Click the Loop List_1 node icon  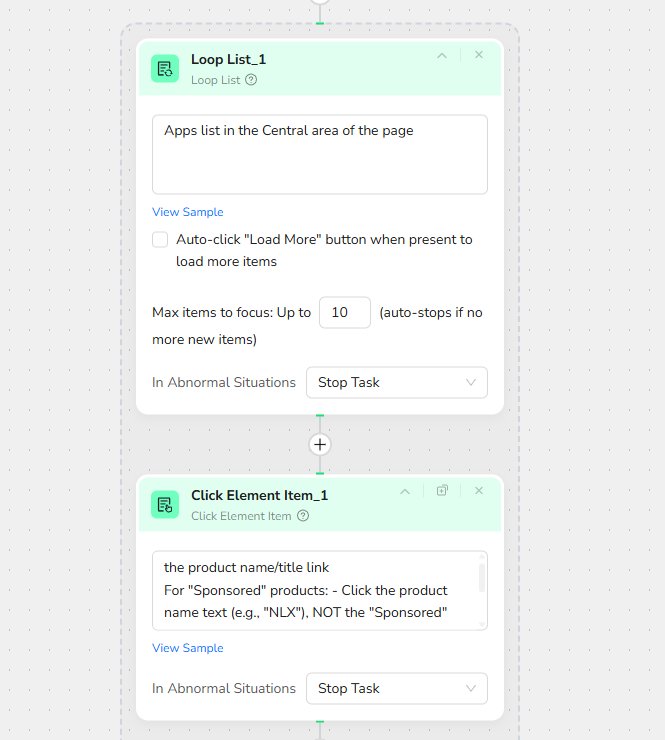pos(165,68)
